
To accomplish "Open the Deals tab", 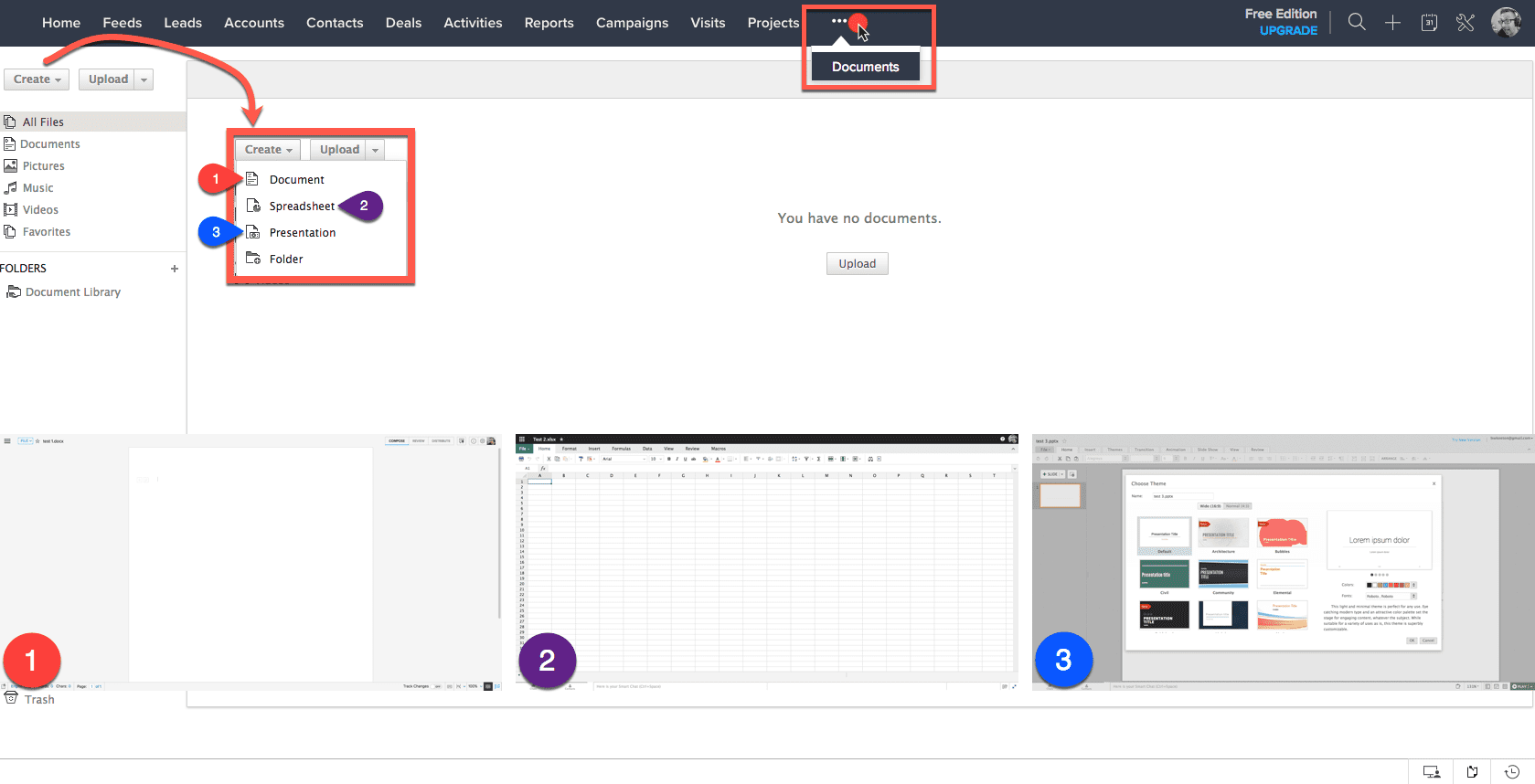I will (x=403, y=23).
